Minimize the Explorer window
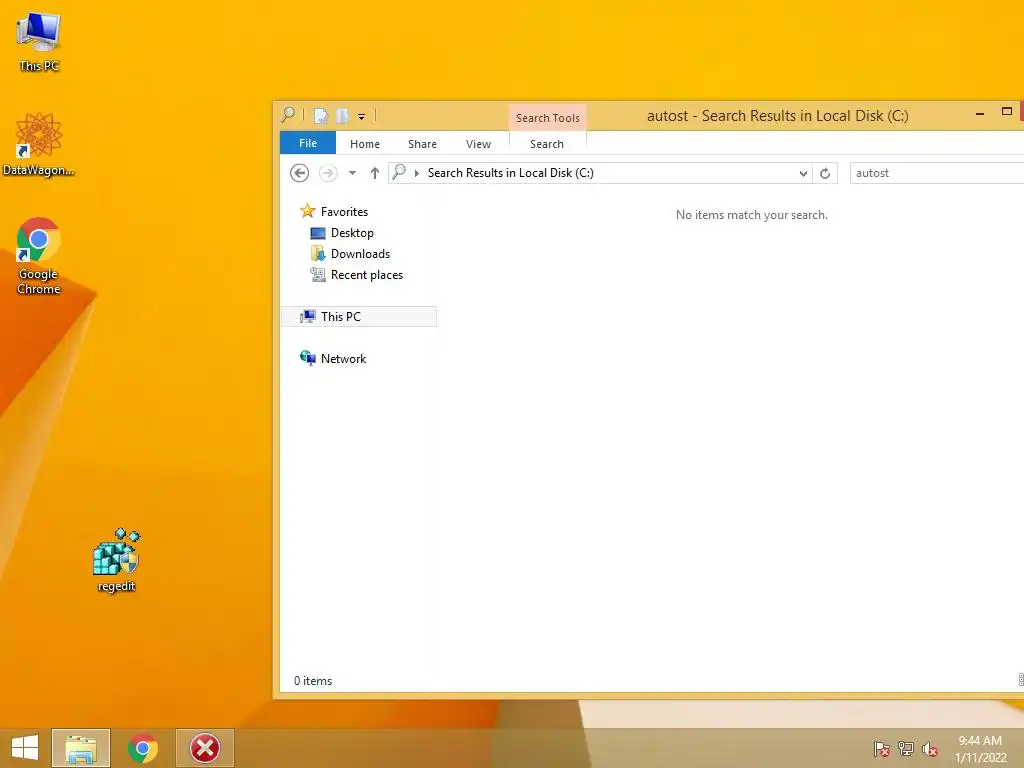Viewport: 1024px width, 768px height. pyautogui.click(x=980, y=114)
